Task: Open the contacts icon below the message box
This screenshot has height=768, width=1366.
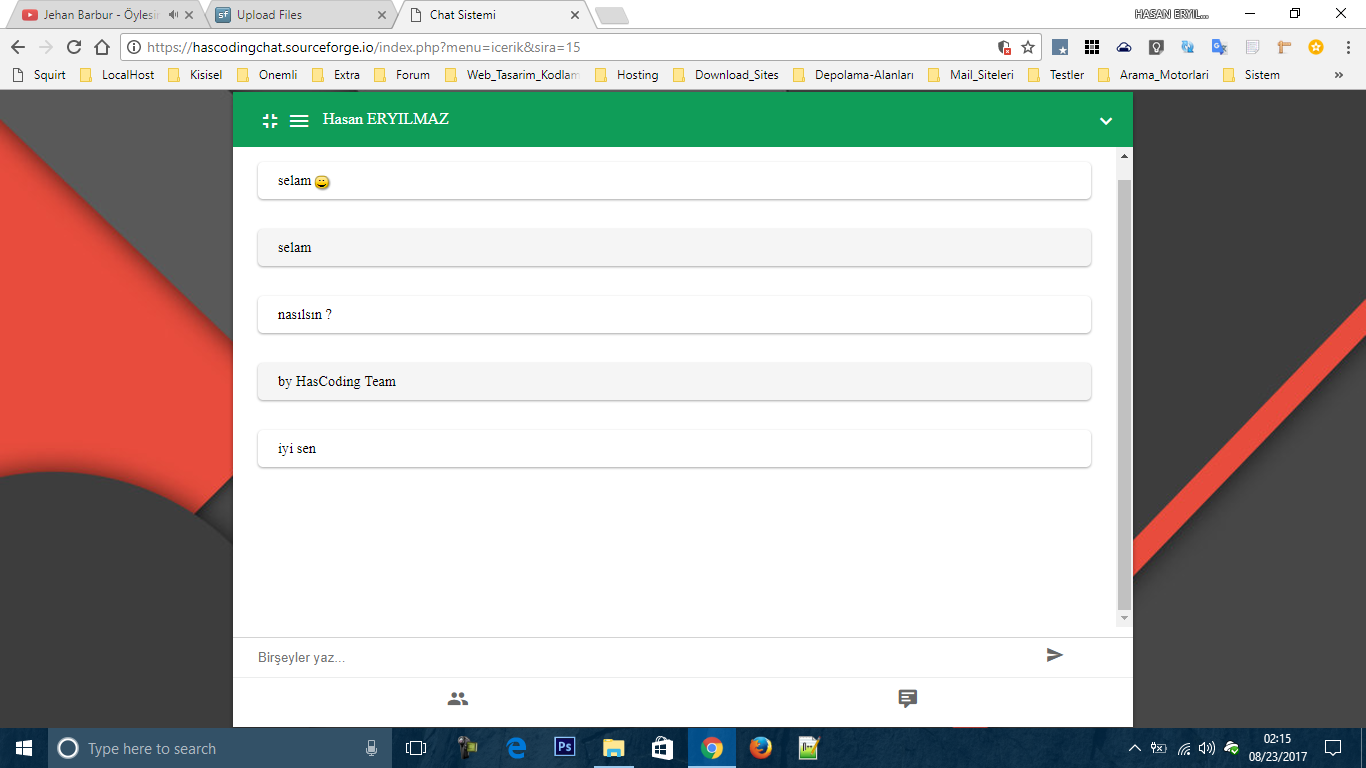Action: [x=457, y=699]
